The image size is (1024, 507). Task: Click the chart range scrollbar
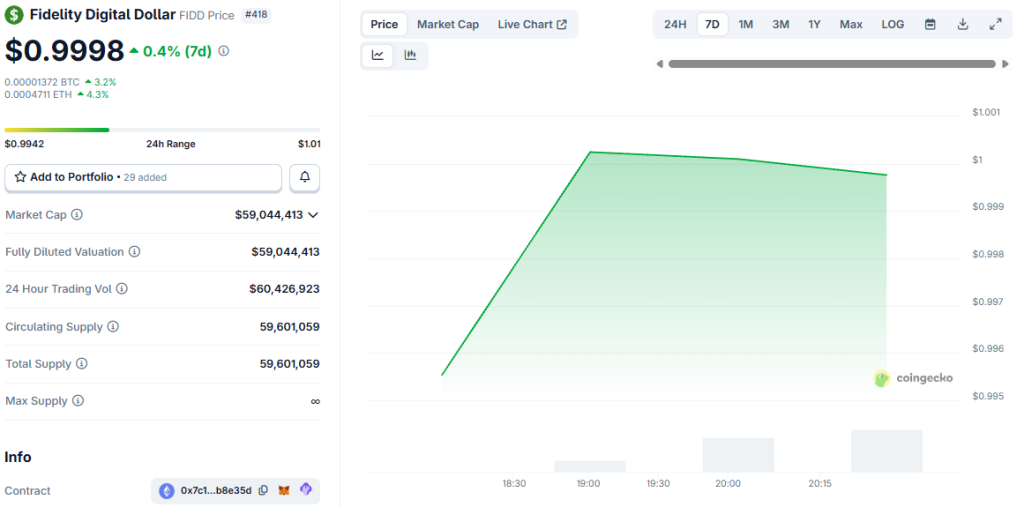pos(832,64)
